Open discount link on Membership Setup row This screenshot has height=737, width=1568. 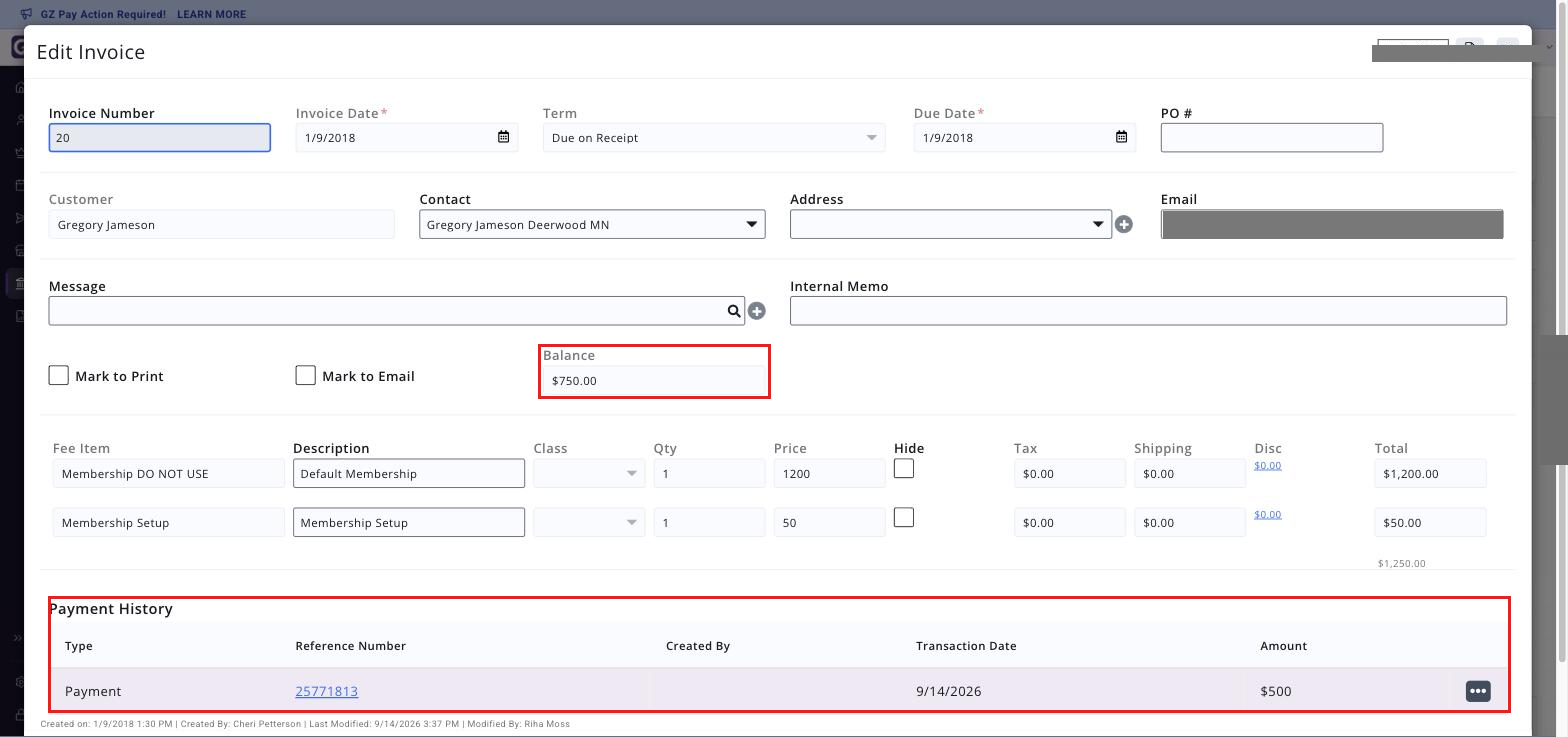(1267, 514)
